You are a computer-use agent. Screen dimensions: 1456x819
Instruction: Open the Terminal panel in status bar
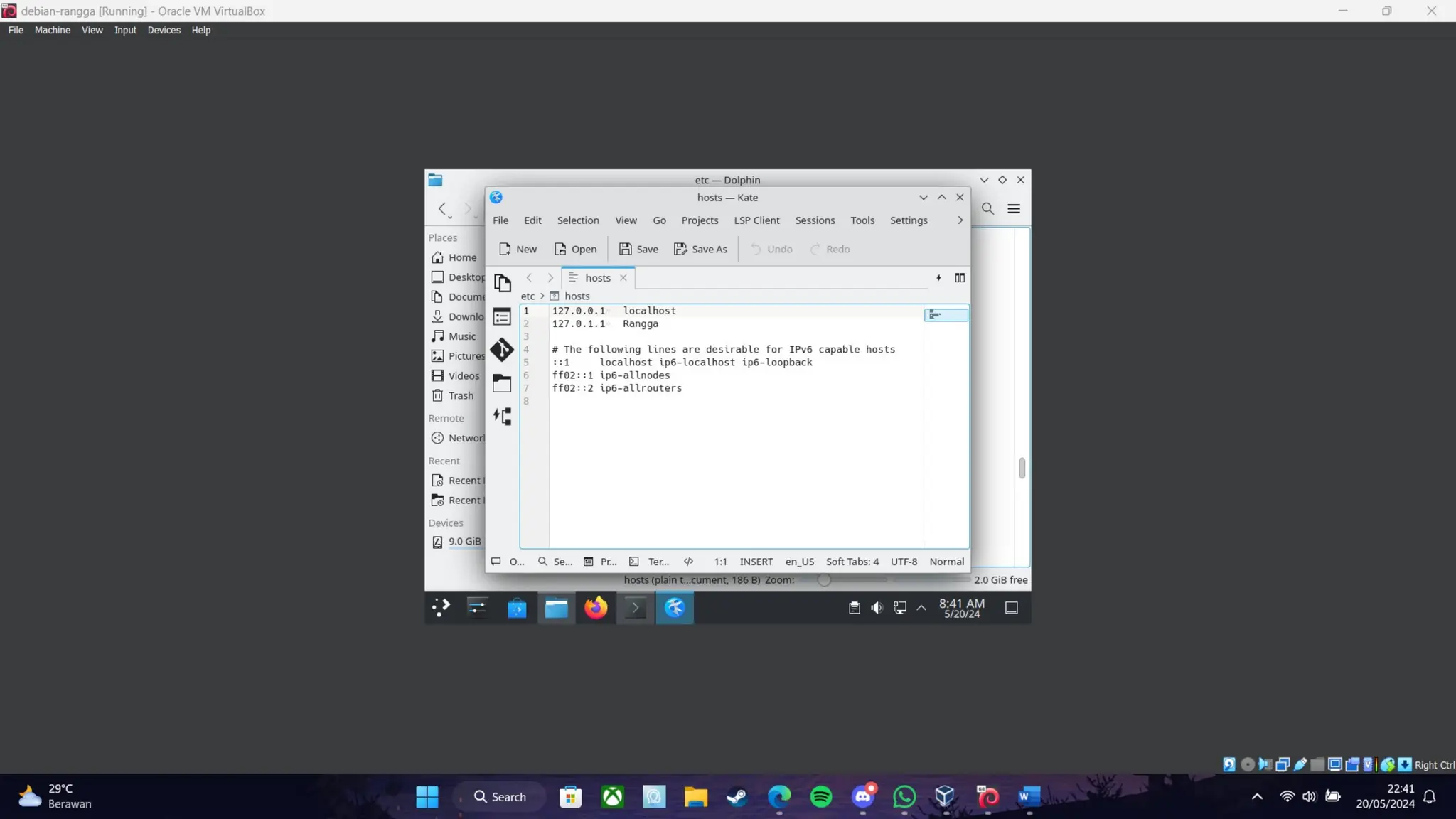pyautogui.click(x=649, y=562)
